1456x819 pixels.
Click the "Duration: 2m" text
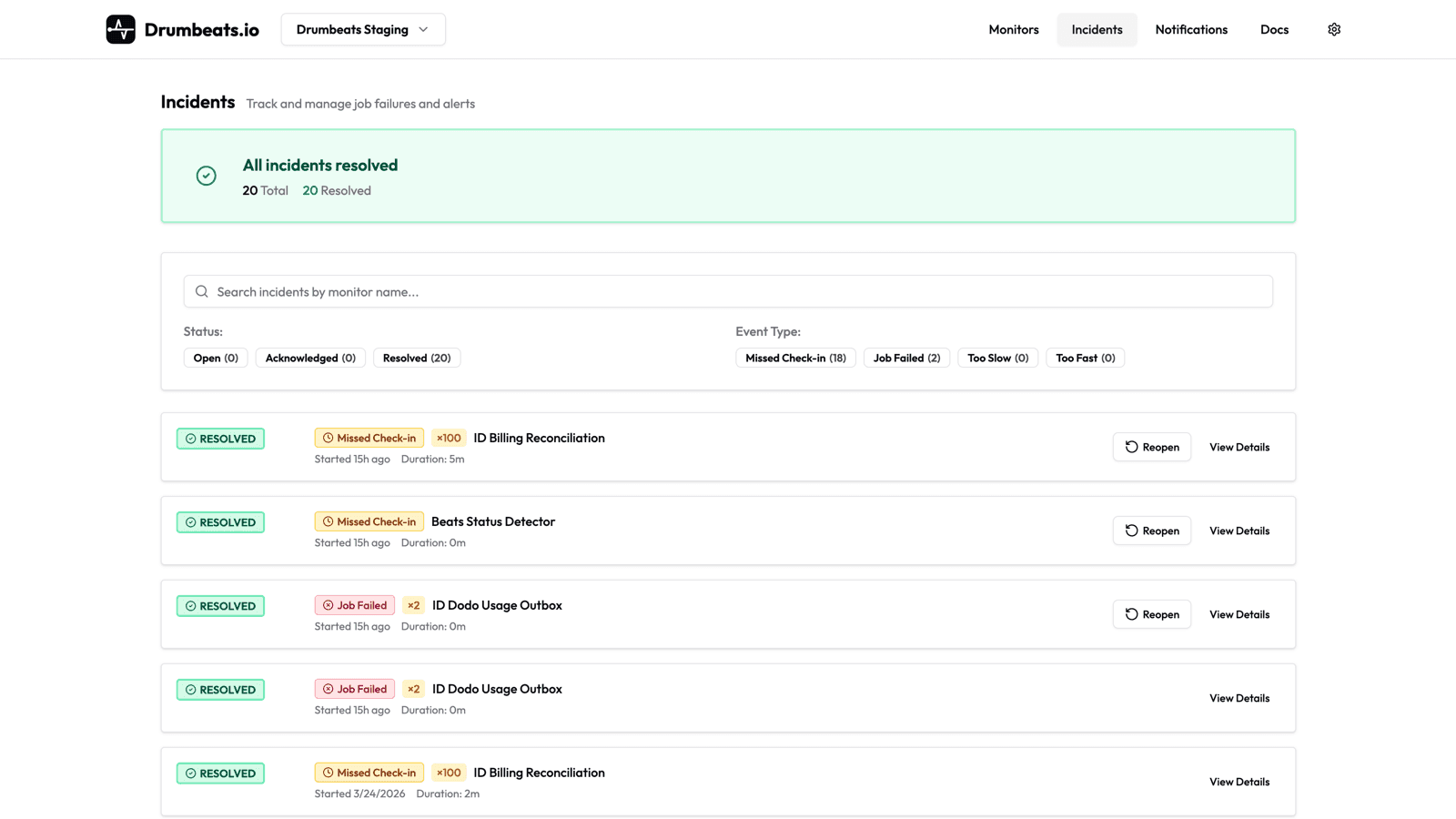coord(448,794)
